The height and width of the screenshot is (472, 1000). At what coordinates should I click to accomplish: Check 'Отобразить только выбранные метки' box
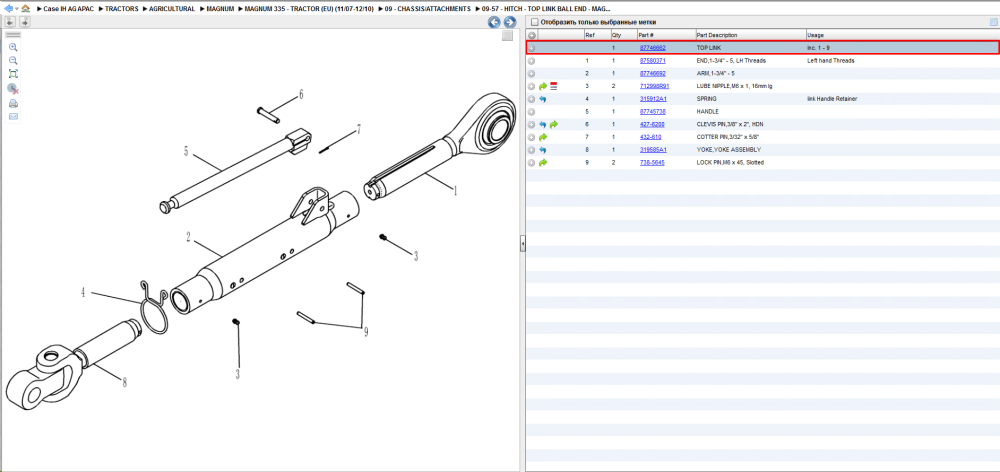[x=534, y=22]
